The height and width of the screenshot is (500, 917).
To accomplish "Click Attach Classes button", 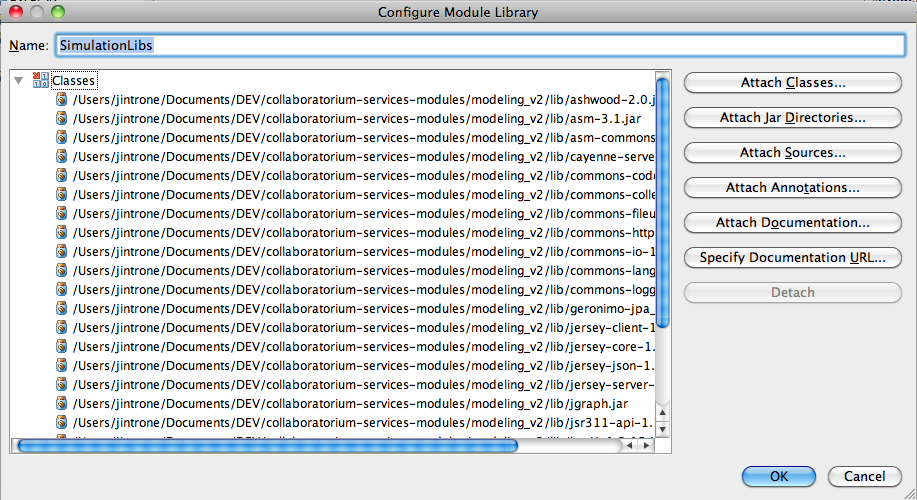I will (x=792, y=82).
